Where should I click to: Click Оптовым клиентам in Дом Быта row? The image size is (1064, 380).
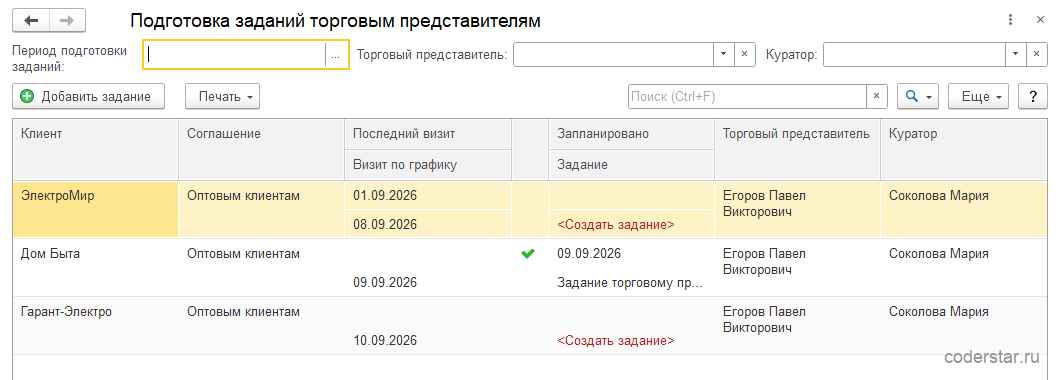[x=243, y=254]
